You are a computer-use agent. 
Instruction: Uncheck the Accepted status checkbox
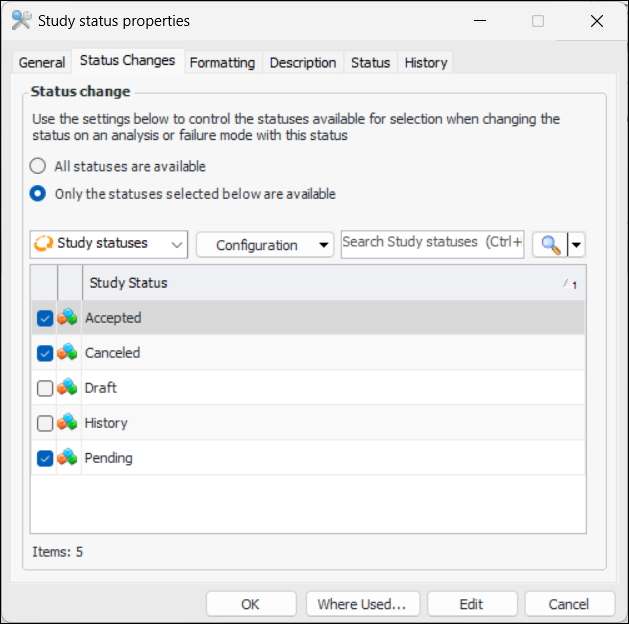(x=44, y=318)
